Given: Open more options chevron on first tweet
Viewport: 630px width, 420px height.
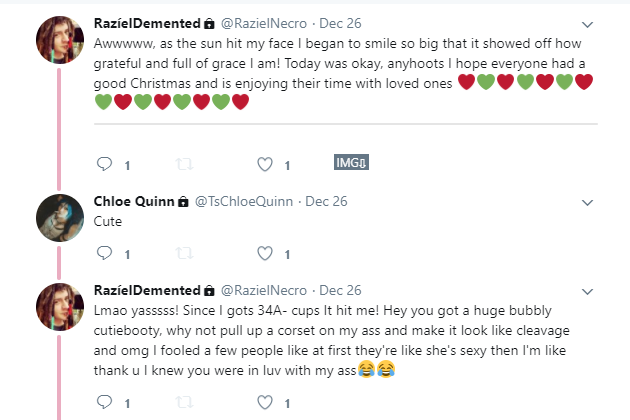Looking at the screenshot, I should pyautogui.click(x=587, y=25).
